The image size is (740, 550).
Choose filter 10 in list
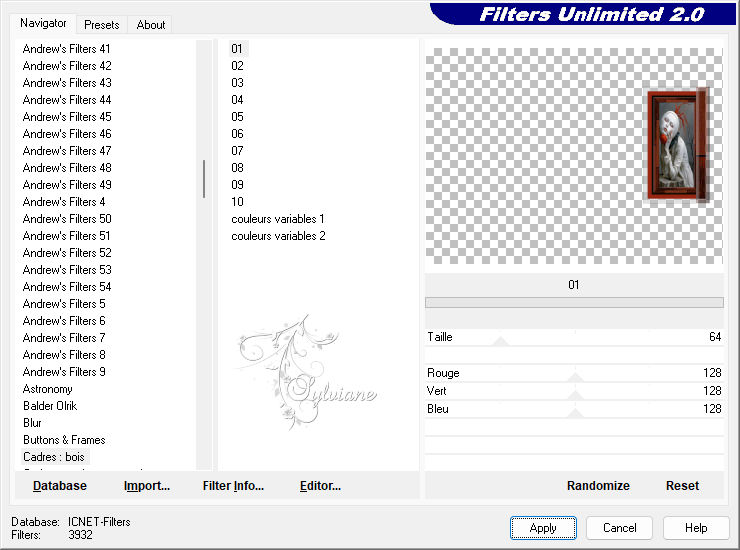click(x=237, y=202)
